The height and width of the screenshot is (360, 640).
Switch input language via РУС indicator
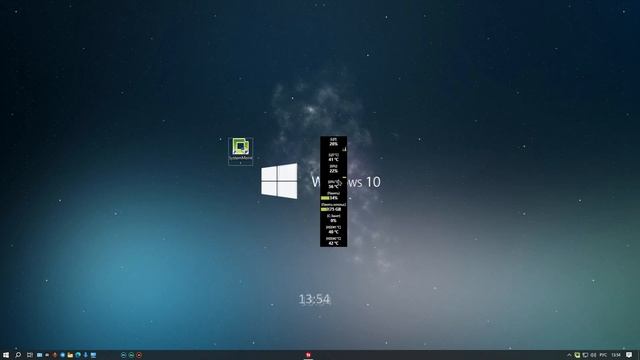coord(603,355)
